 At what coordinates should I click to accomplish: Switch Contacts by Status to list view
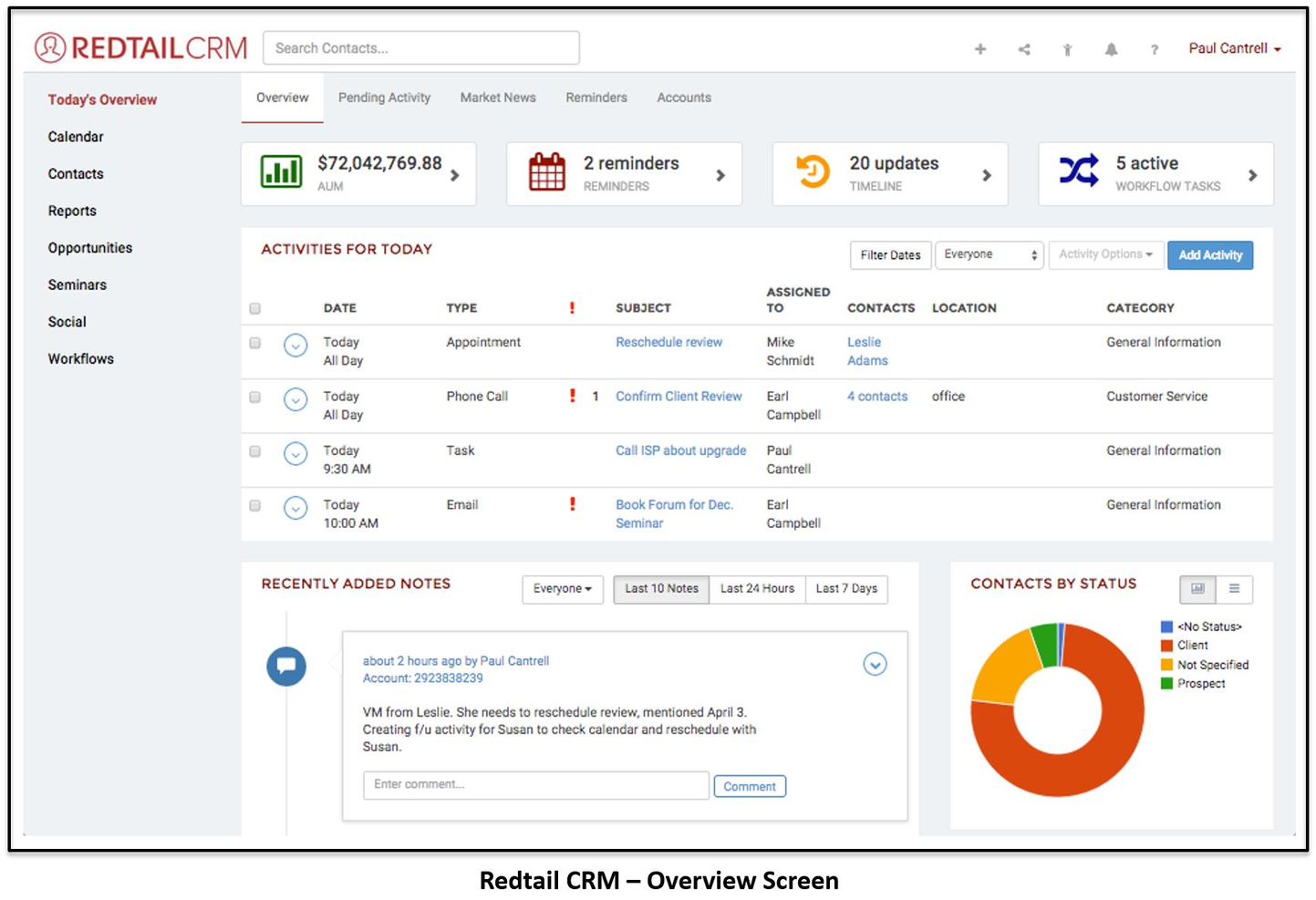click(x=1236, y=589)
